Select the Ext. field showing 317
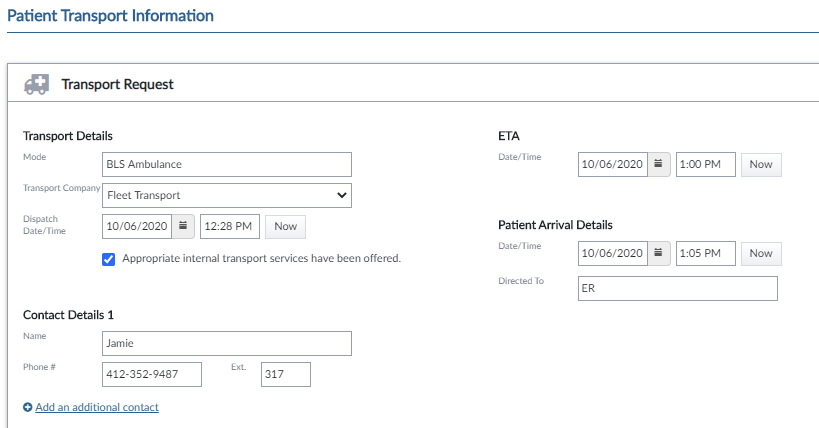 pyautogui.click(x=286, y=374)
